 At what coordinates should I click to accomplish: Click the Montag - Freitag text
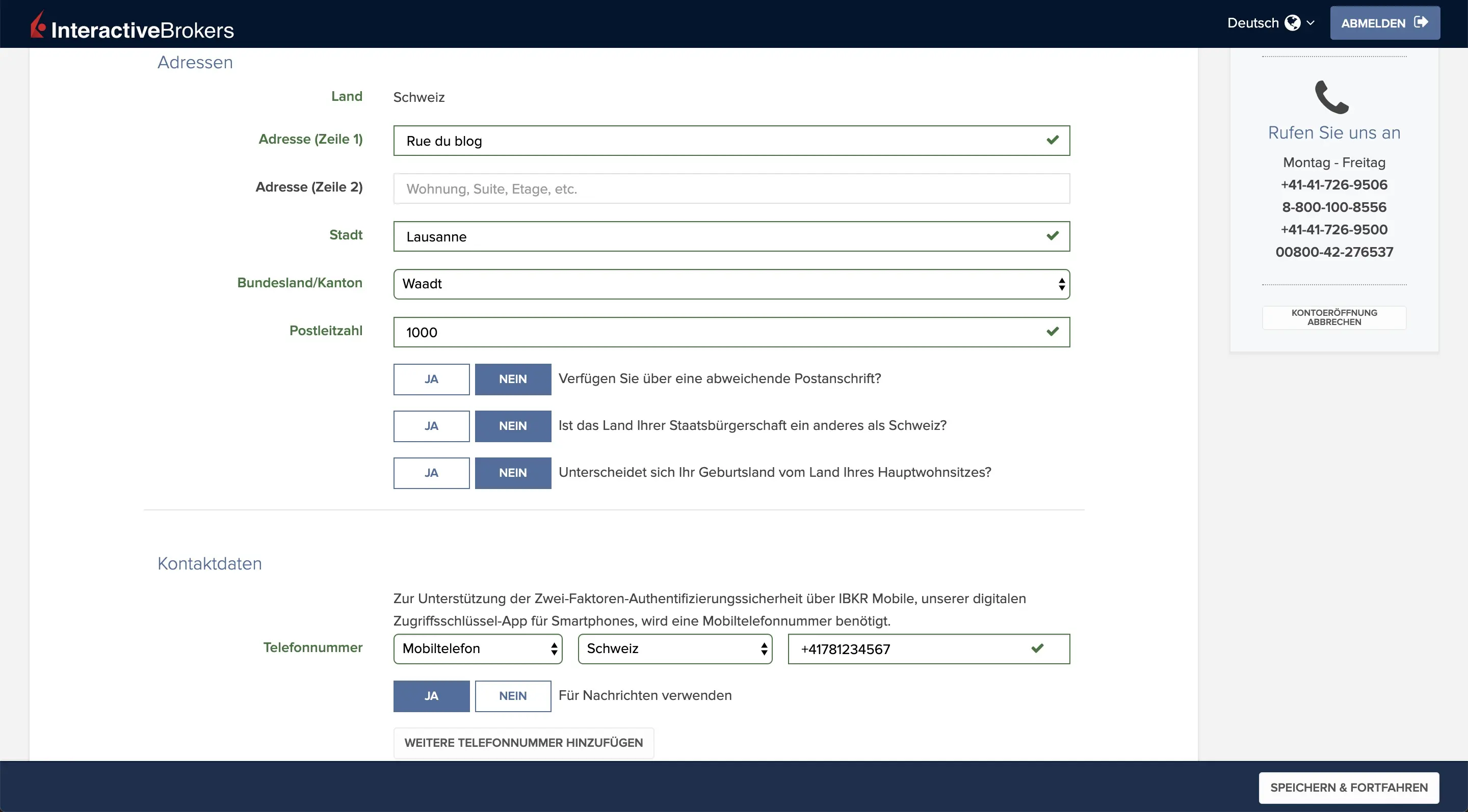click(x=1333, y=163)
